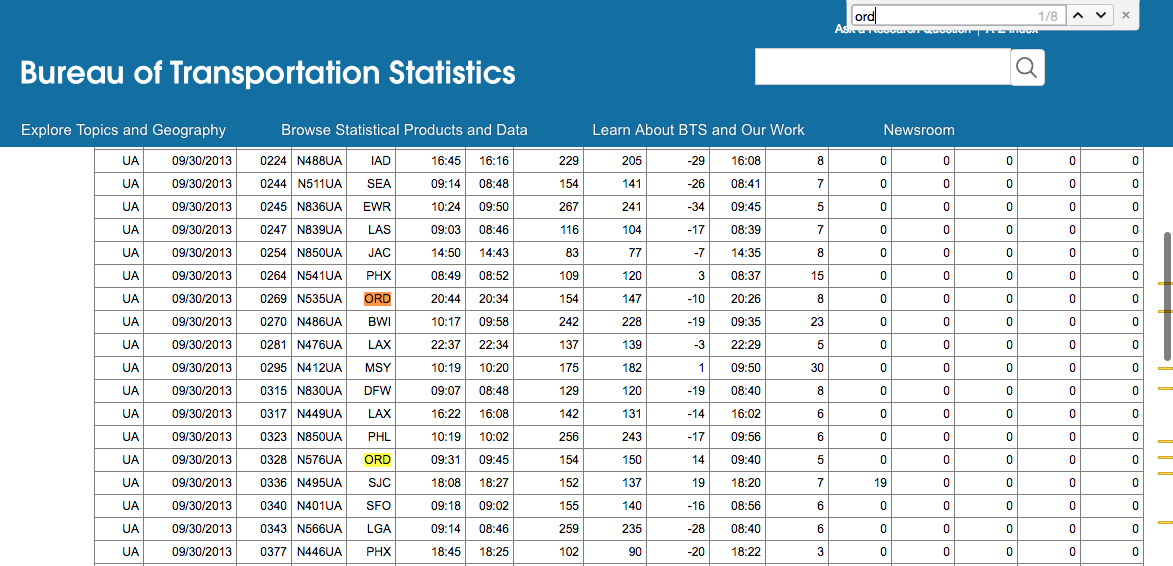Click time 16:45 in IAD row
This screenshot has width=1173, height=566.
pos(445,161)
